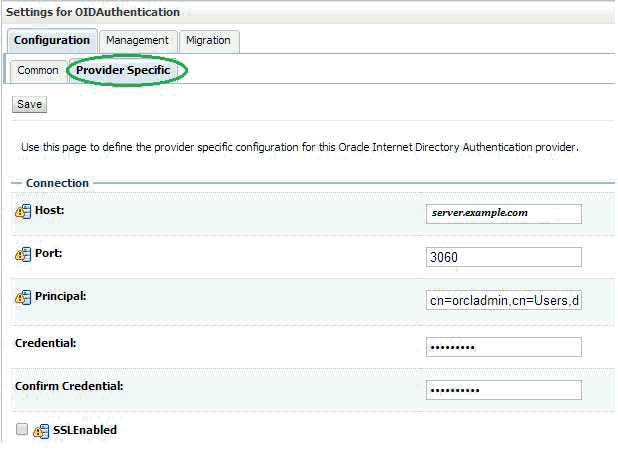This screenshot has width=618, height=450.
Task: Click the Save button
Action: (x=29, y=104)
